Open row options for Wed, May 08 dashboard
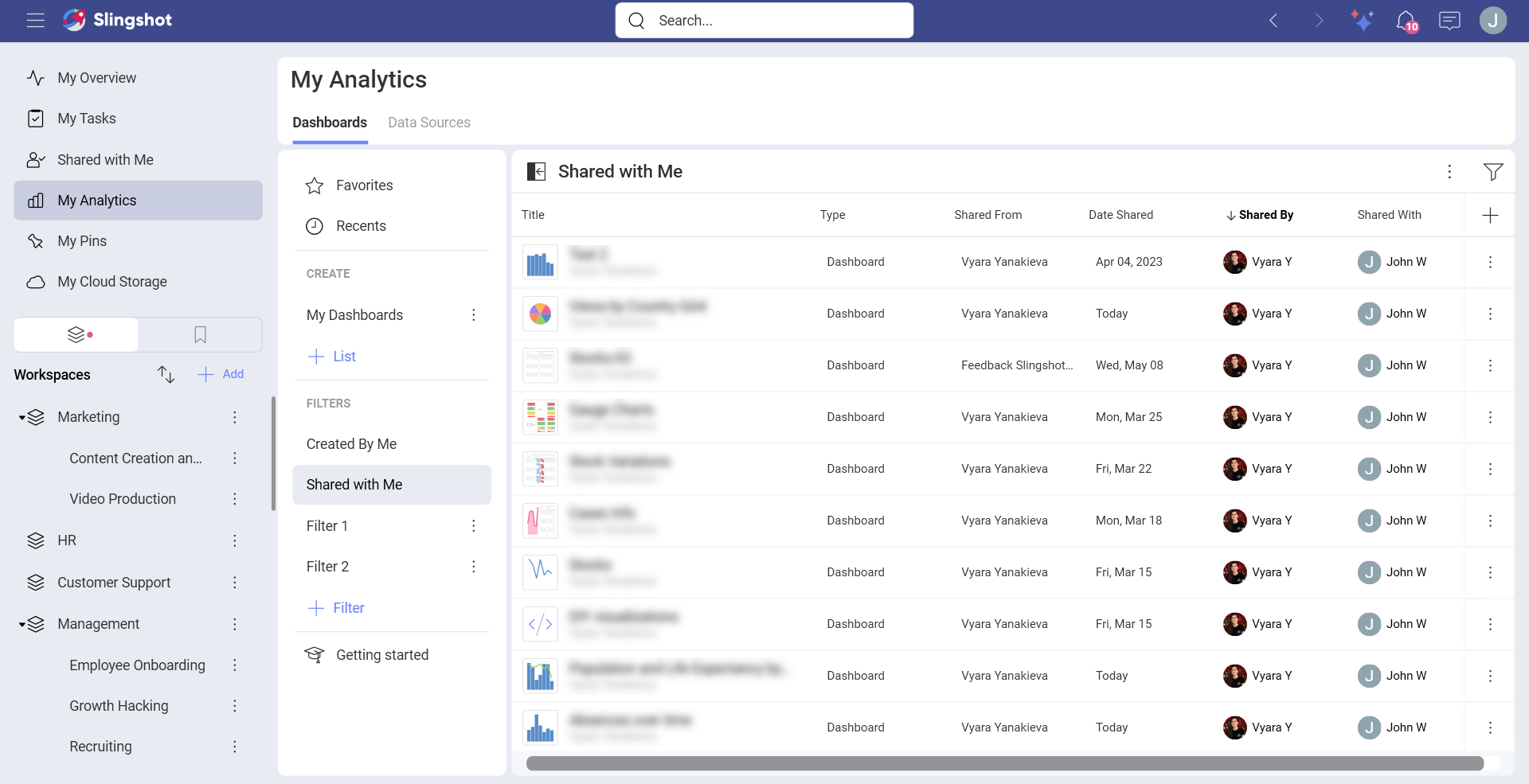 [x=1490, y=366]
